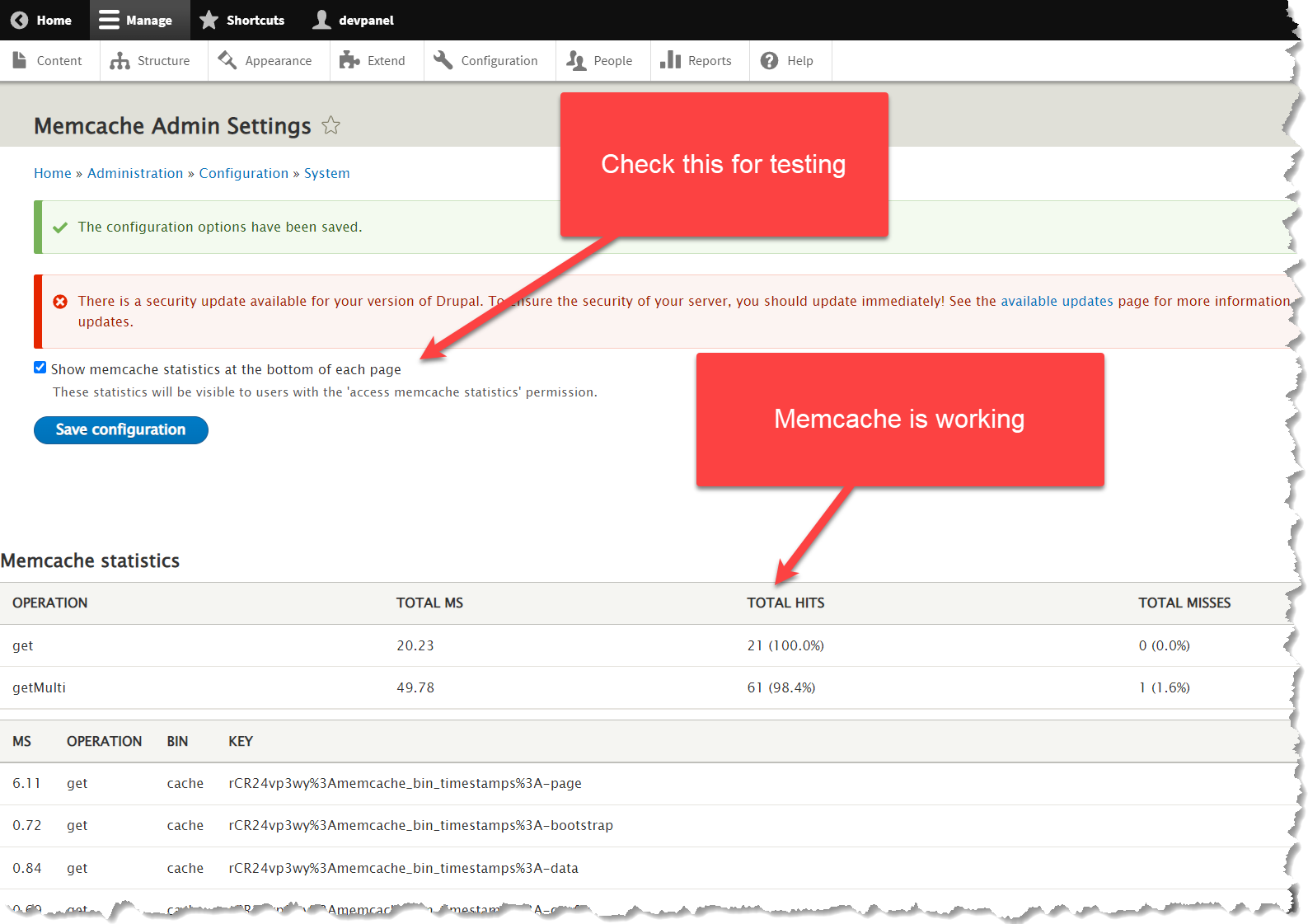Open the People menu item
1308x924 pixels.
point(603,60)
